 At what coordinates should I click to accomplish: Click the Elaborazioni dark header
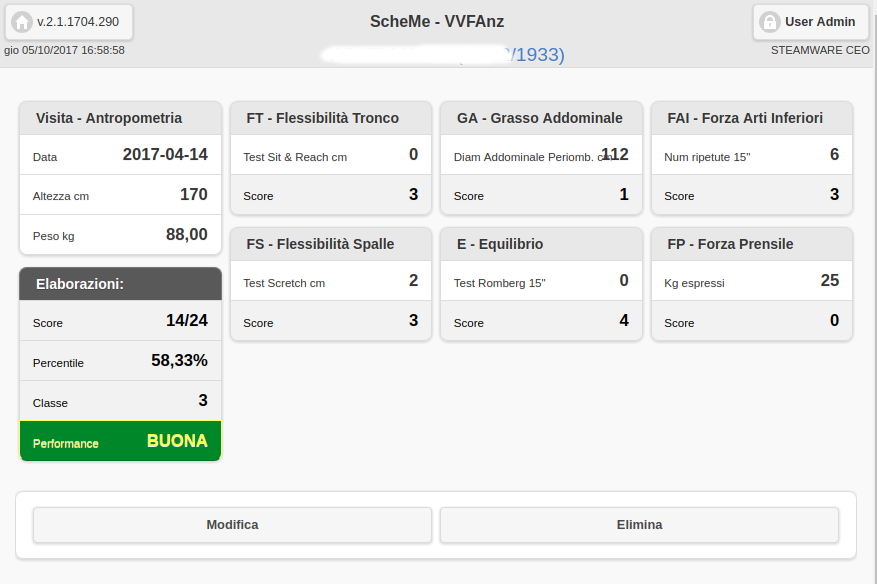(x=120, y=284)
